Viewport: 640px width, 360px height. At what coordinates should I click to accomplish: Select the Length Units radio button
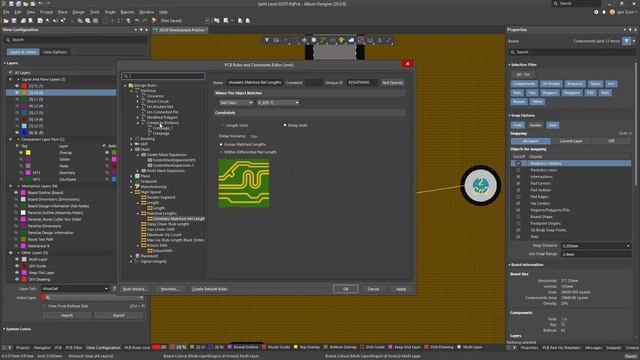click(223, 125)
